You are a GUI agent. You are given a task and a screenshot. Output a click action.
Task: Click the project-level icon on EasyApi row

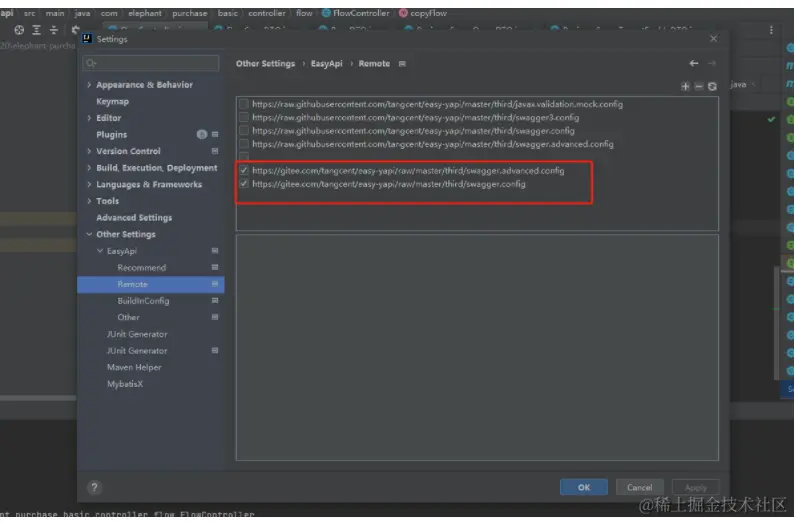click(215, 251)
